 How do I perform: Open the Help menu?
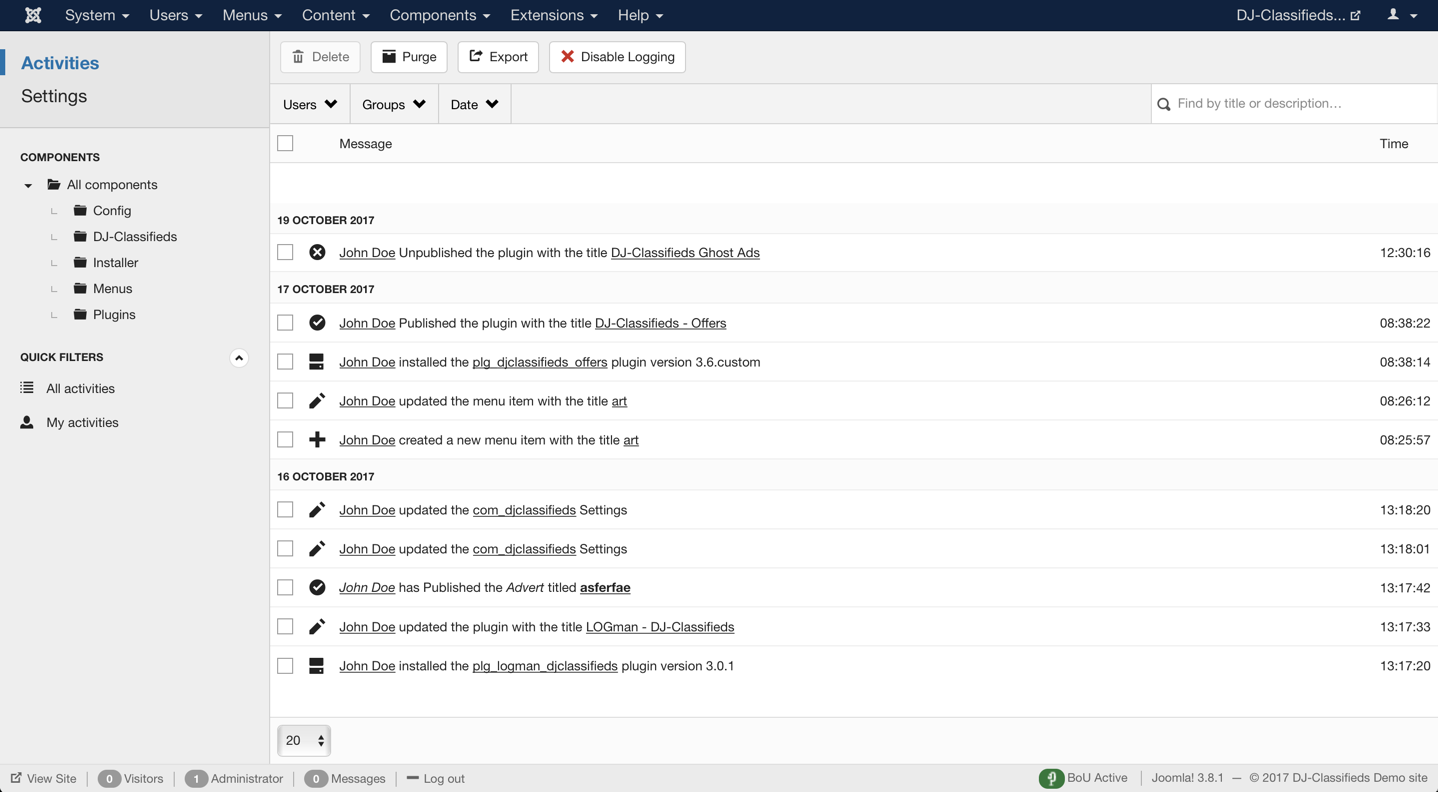click(640, 15)
